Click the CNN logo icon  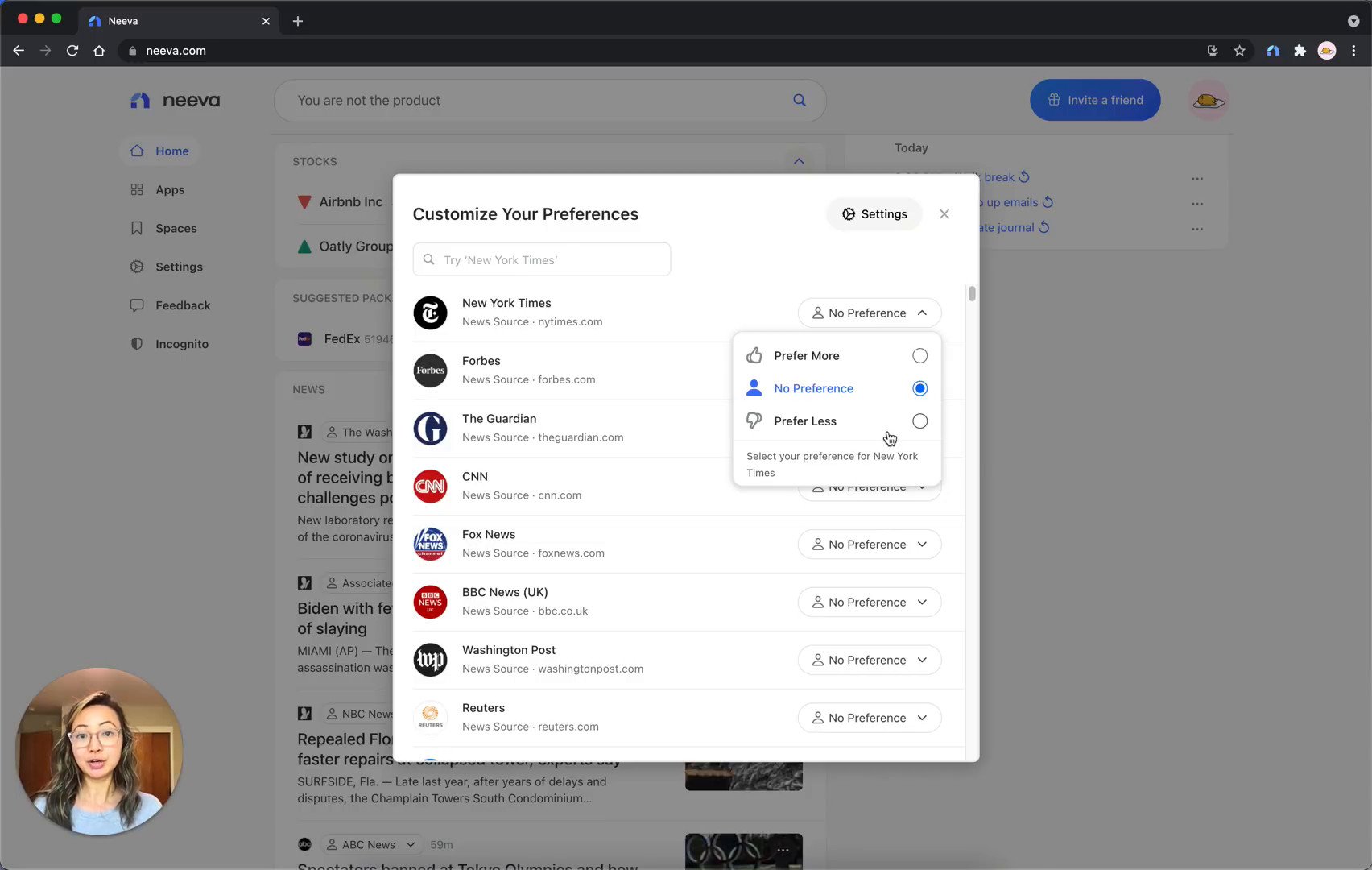(x=430, y=487)
